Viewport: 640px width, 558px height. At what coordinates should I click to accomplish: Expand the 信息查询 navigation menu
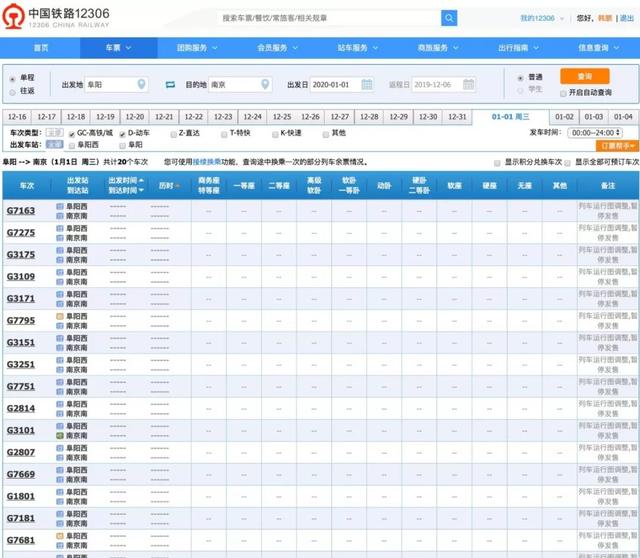point(598,48)
